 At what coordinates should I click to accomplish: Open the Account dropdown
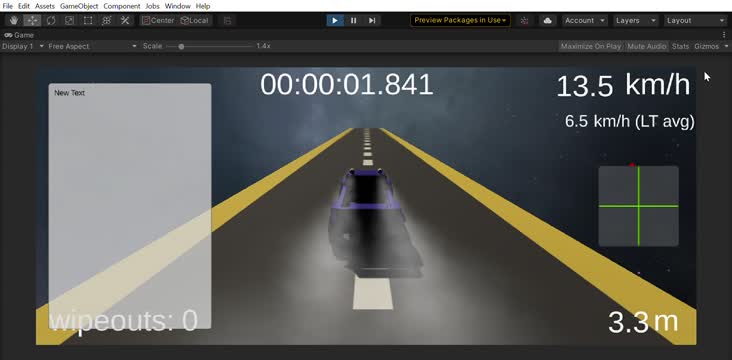click(x=584, y=21)
